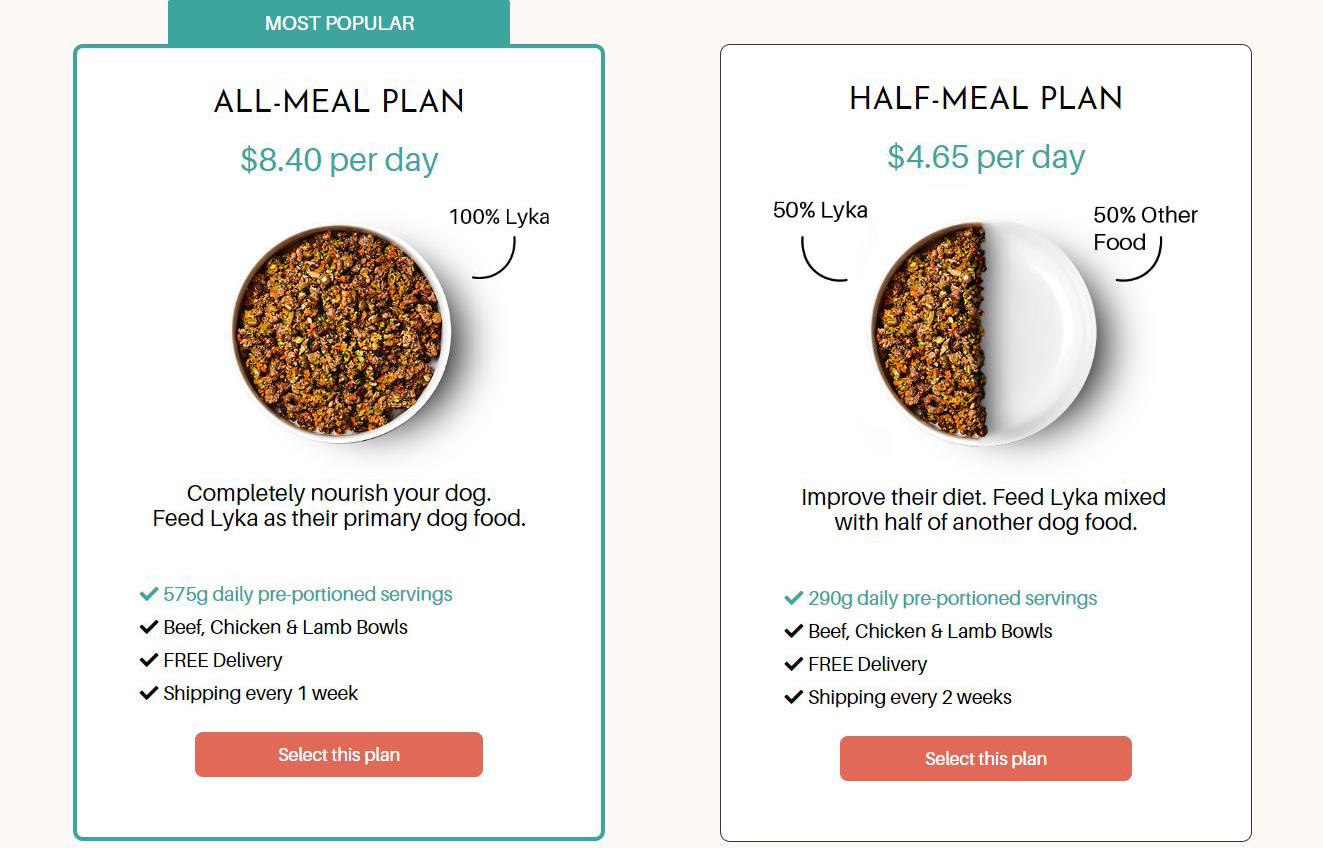The image size is (1323, 848).
Task: Click the 50% Lyka label
Action: coord(820,210)
